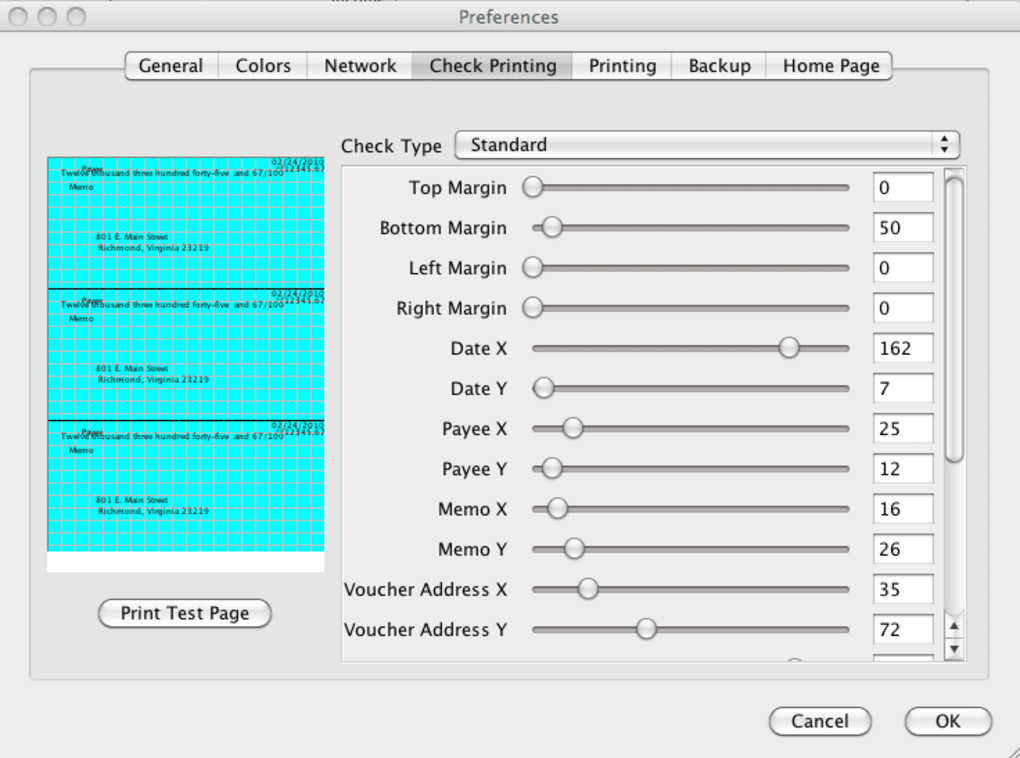Close the Preferences window

tap(18, 16)
